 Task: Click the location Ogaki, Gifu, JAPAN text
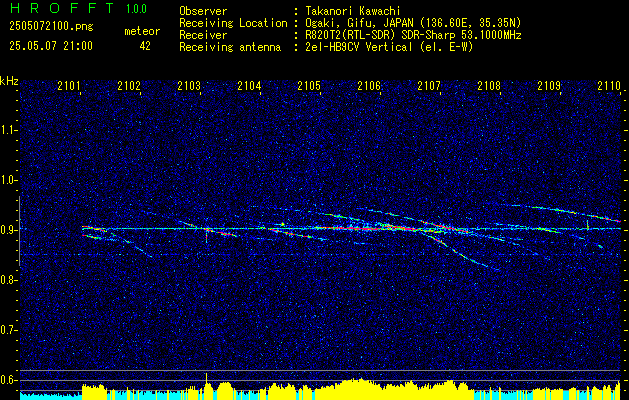[413, 23]
